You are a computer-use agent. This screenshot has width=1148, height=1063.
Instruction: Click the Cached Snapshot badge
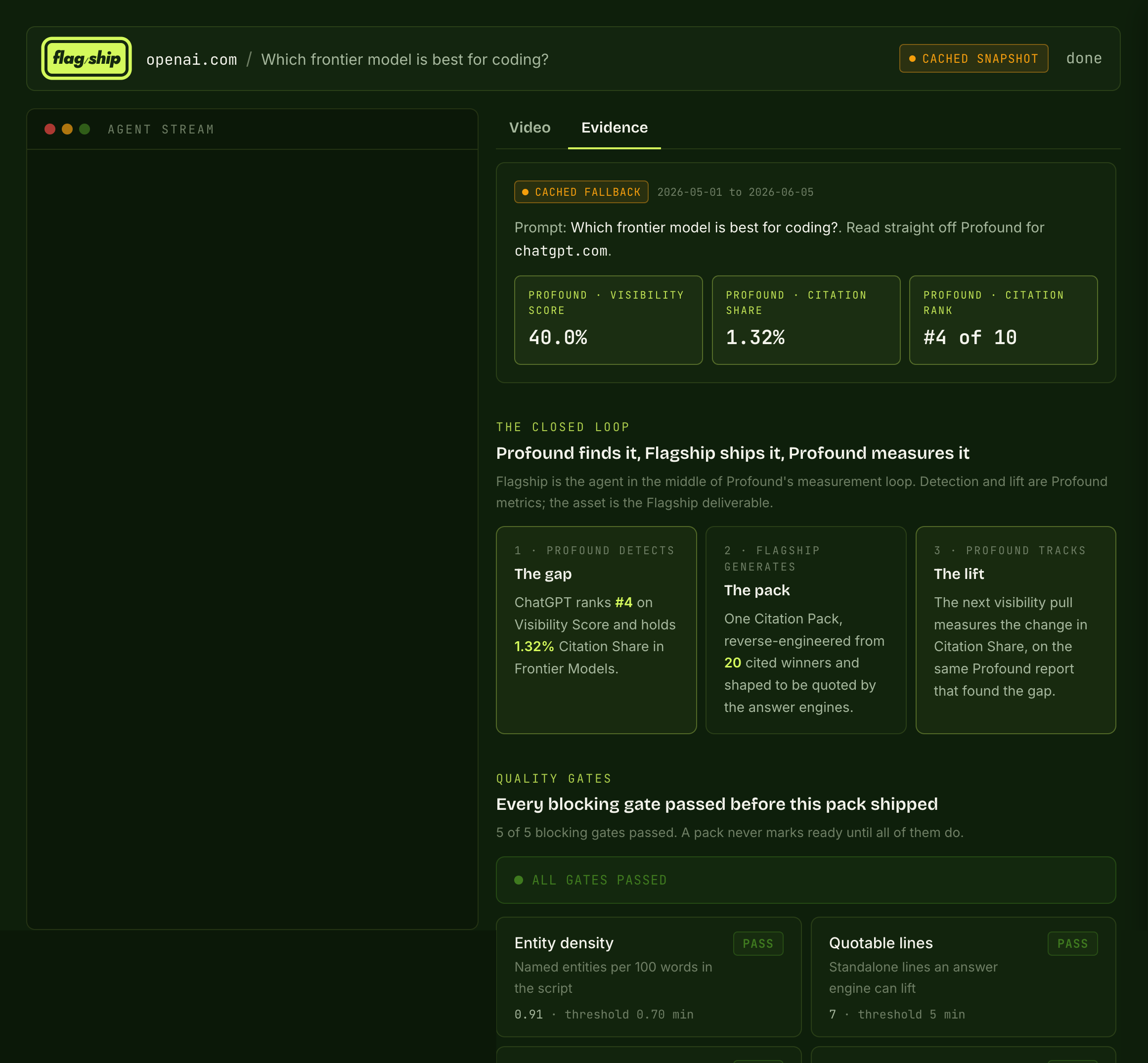(x=974, y=59)
